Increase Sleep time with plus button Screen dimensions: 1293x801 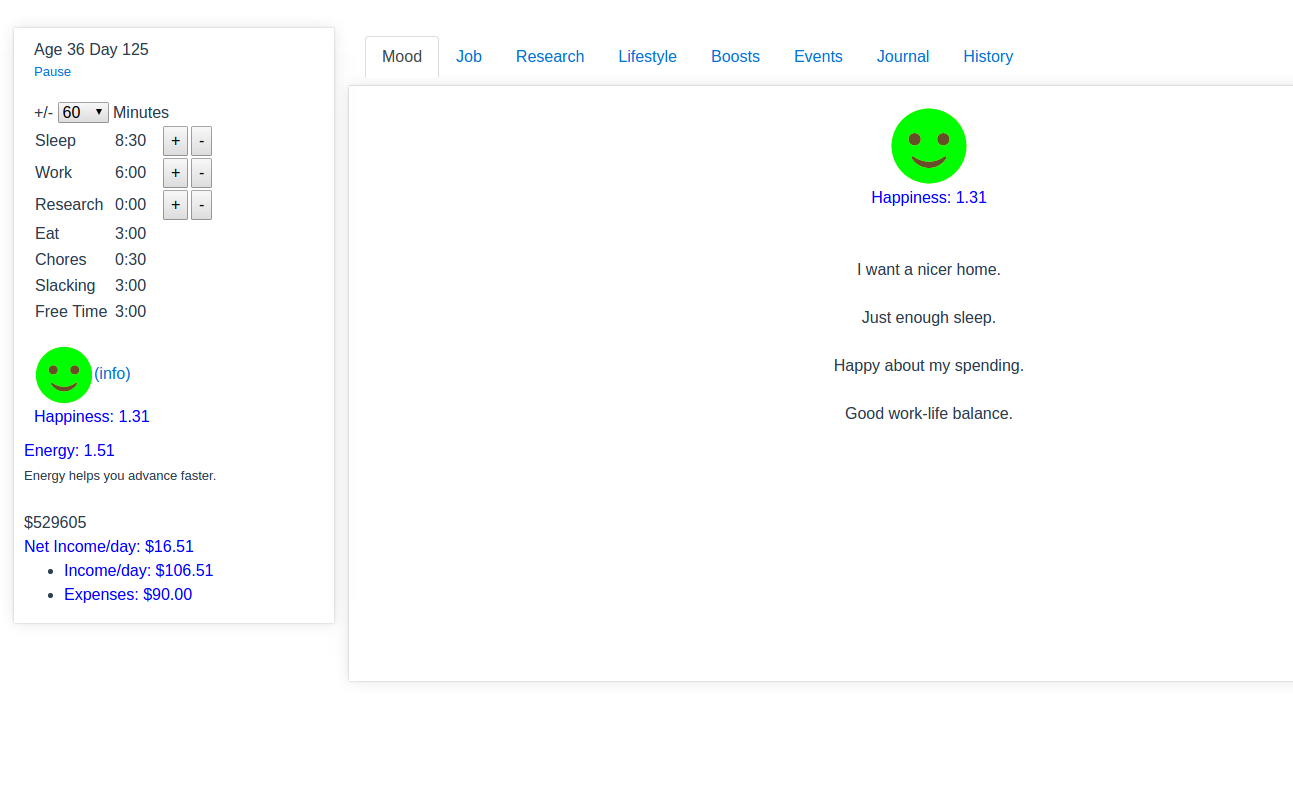click(x=175, y=141)
